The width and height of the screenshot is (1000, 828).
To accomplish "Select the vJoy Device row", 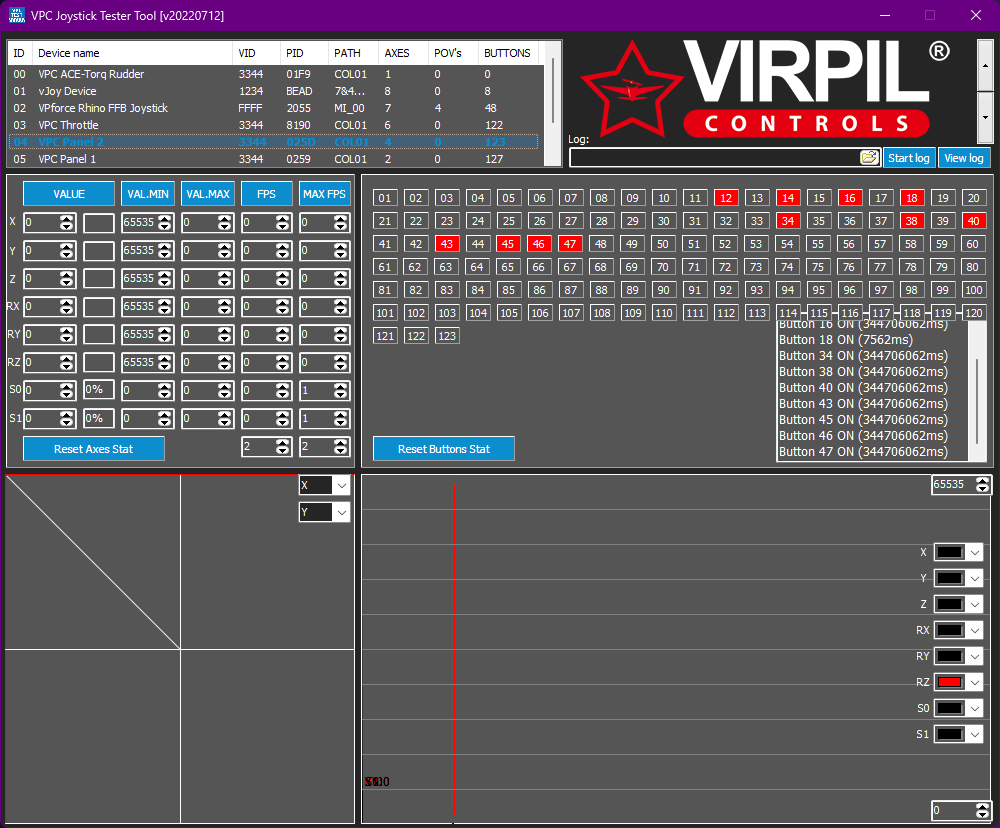I will click(273, 91).
